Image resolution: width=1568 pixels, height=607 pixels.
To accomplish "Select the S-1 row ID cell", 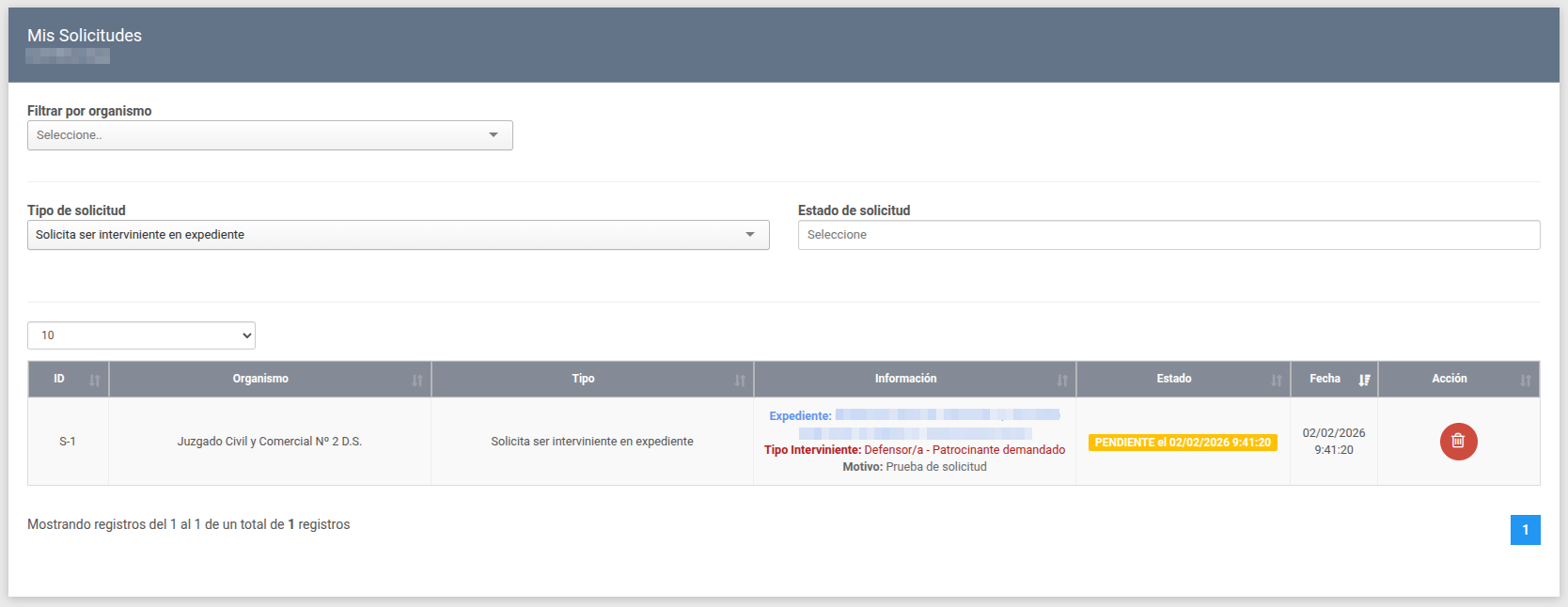I will point(68,442).
